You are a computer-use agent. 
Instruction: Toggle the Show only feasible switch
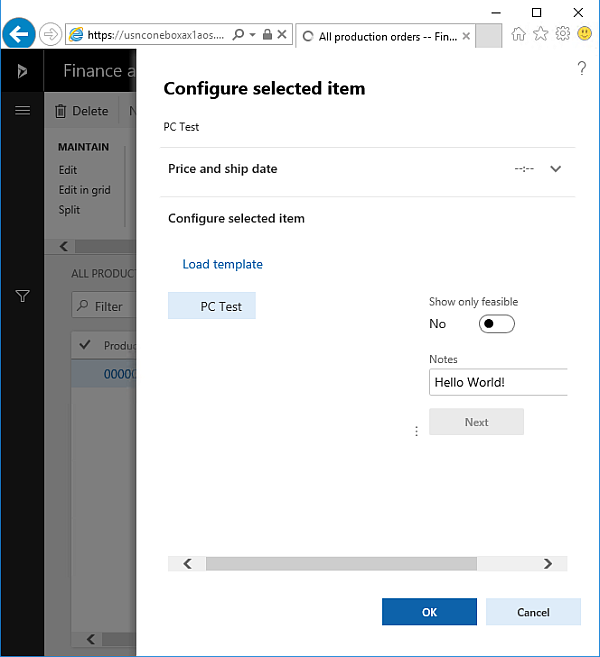[x=496, y=324]
